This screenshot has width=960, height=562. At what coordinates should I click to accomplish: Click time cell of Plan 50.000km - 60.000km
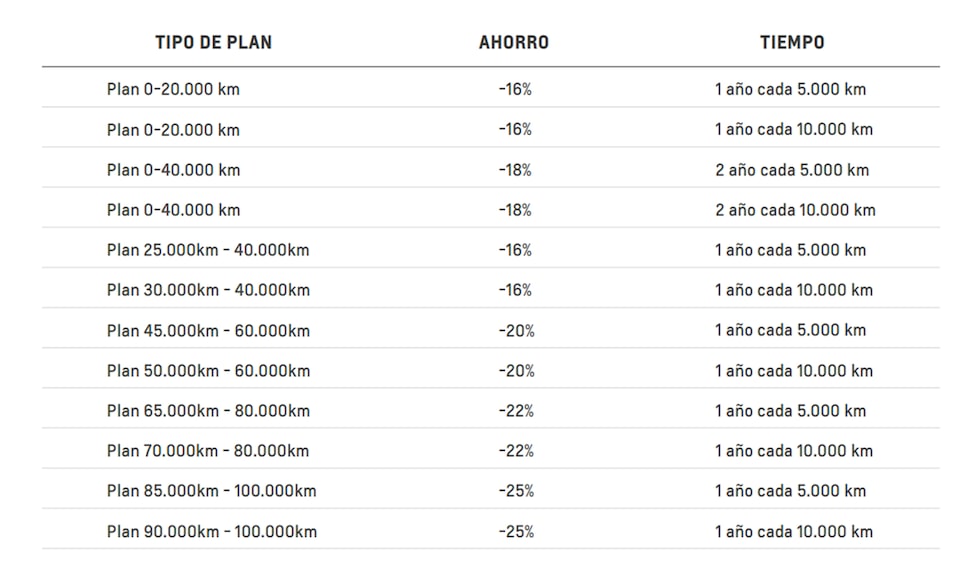click(794, 371)
